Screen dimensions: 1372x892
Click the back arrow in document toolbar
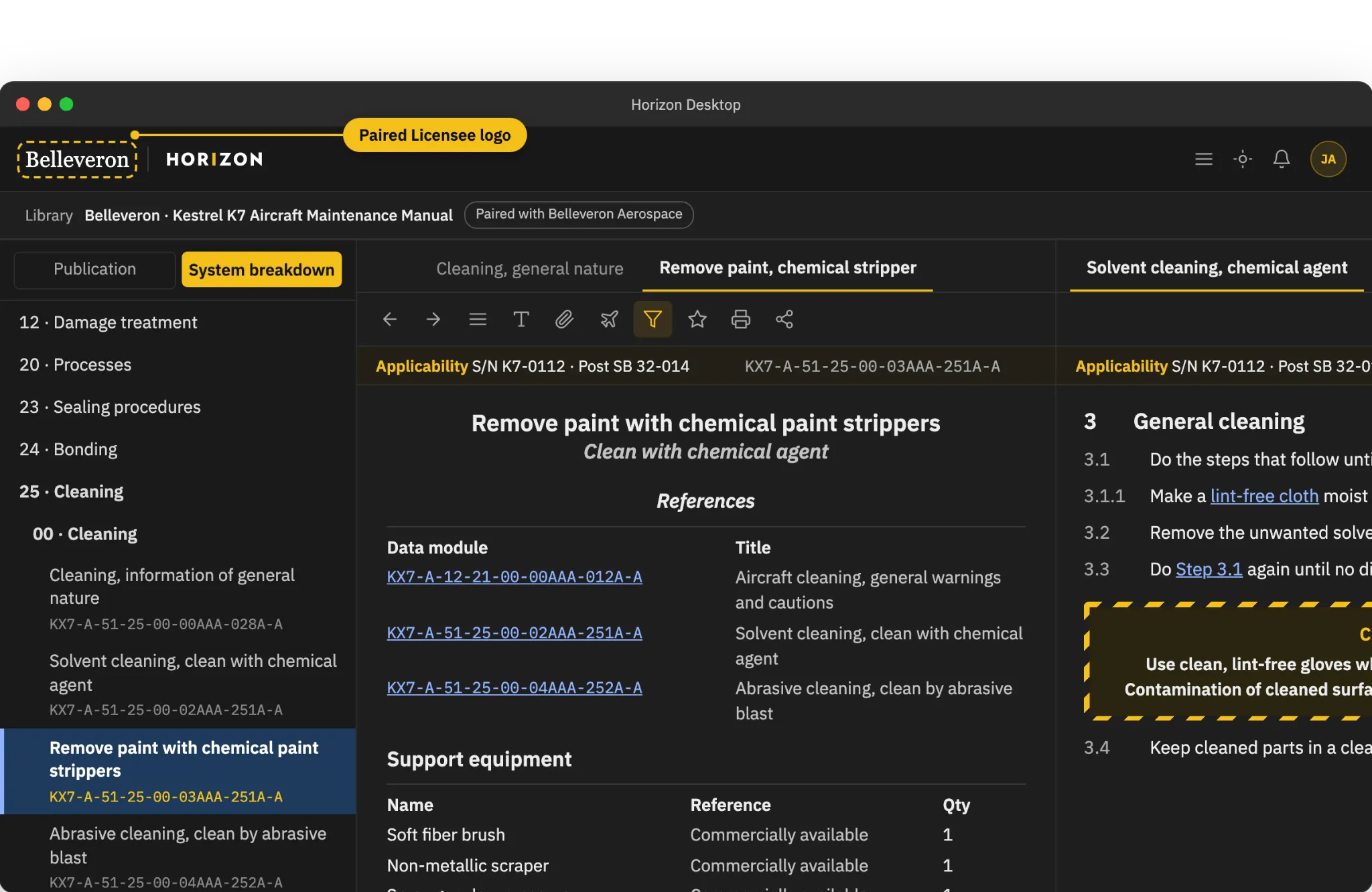pos(390,320)
